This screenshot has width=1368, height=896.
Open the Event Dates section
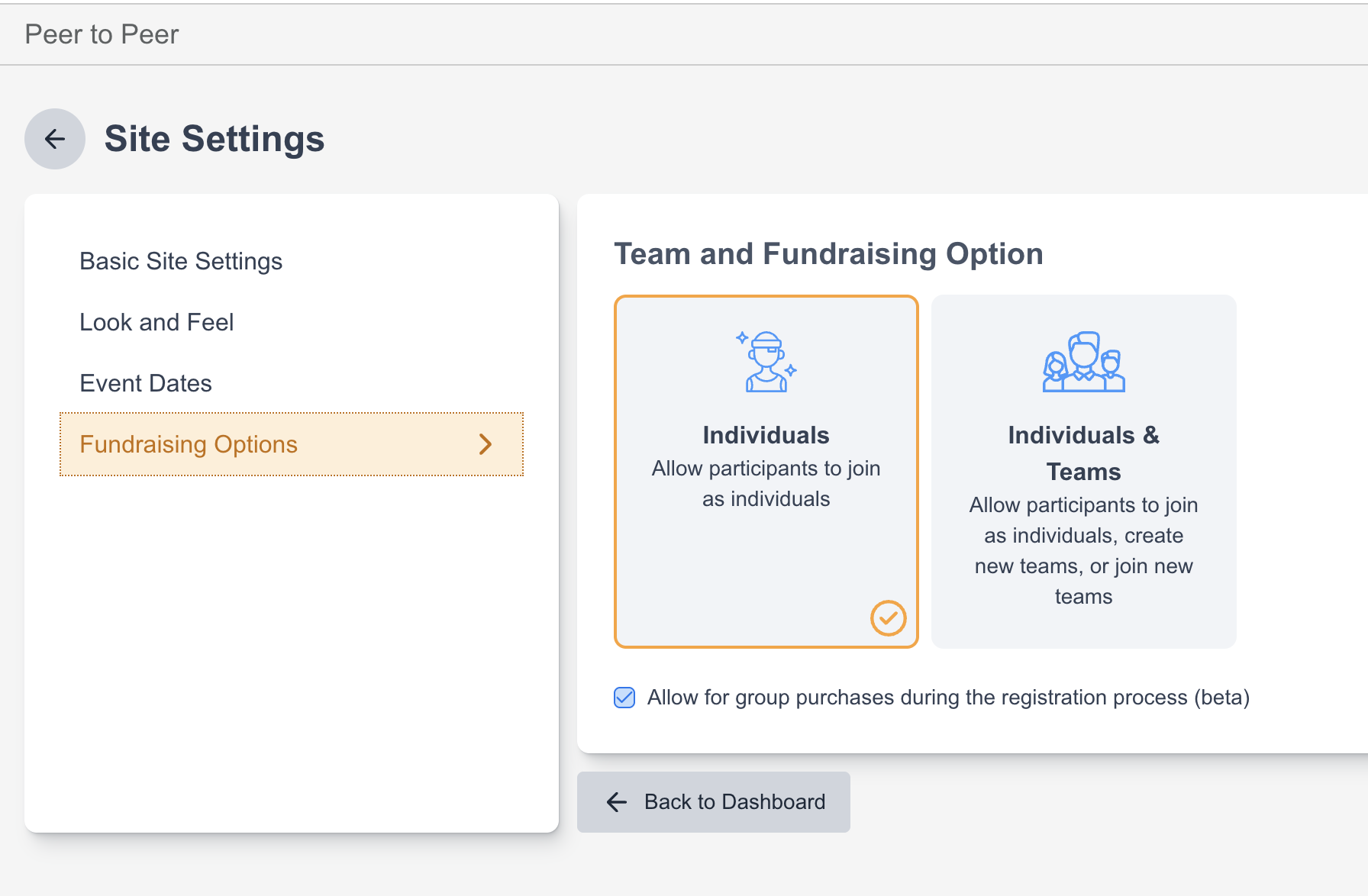[146, 383]
